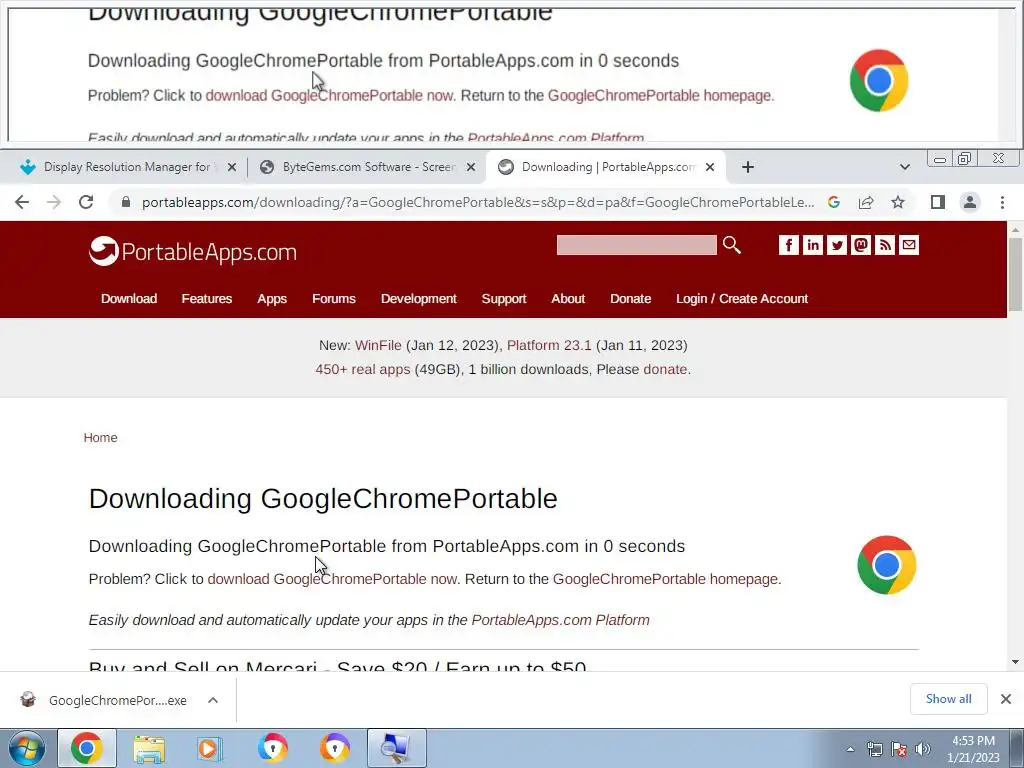Click the site search magnifier icon
1024x768 pixels.
pyautogui.click(x=732, y=245)
